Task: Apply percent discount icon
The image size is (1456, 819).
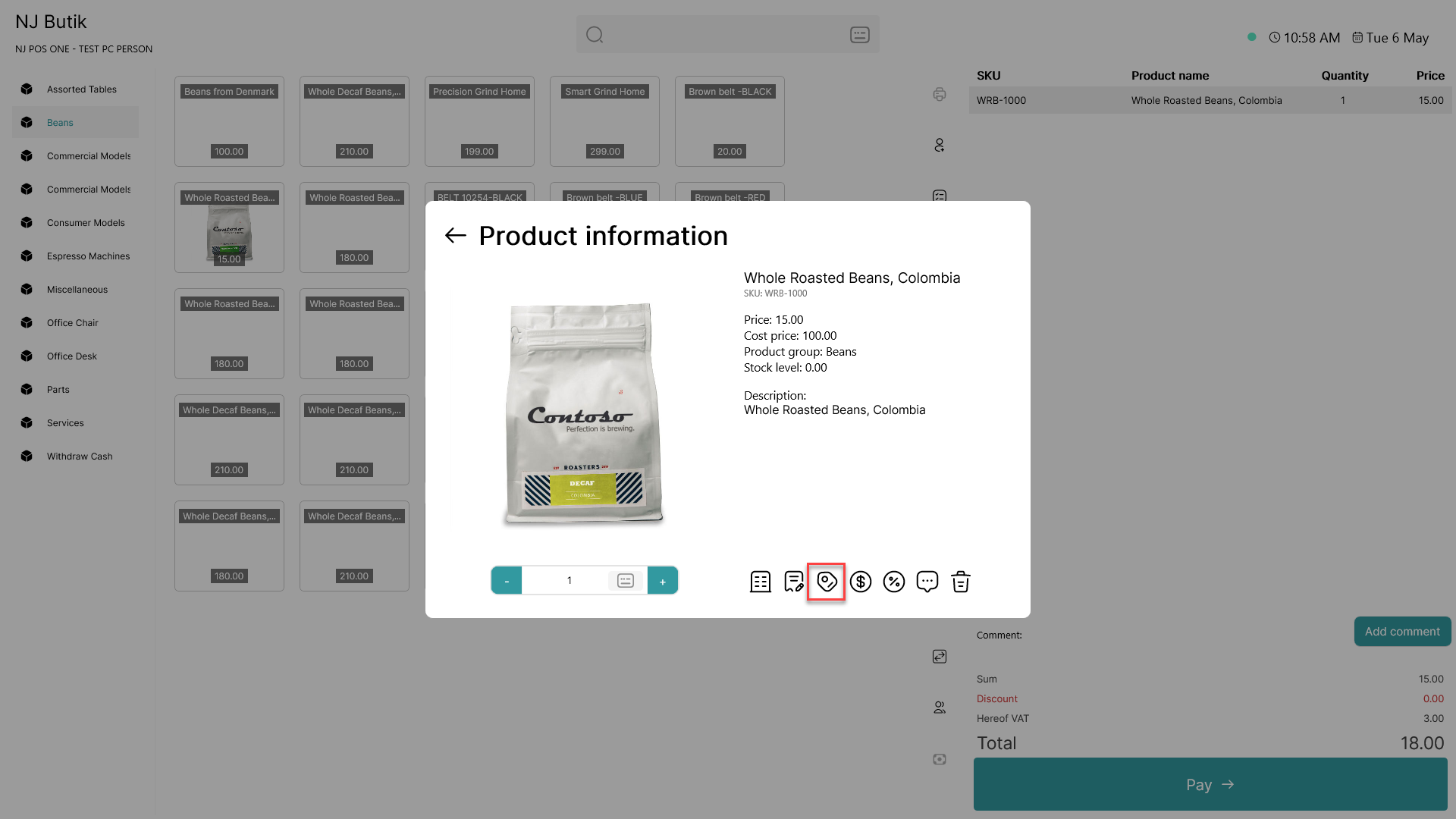Action: pos(893,582)
